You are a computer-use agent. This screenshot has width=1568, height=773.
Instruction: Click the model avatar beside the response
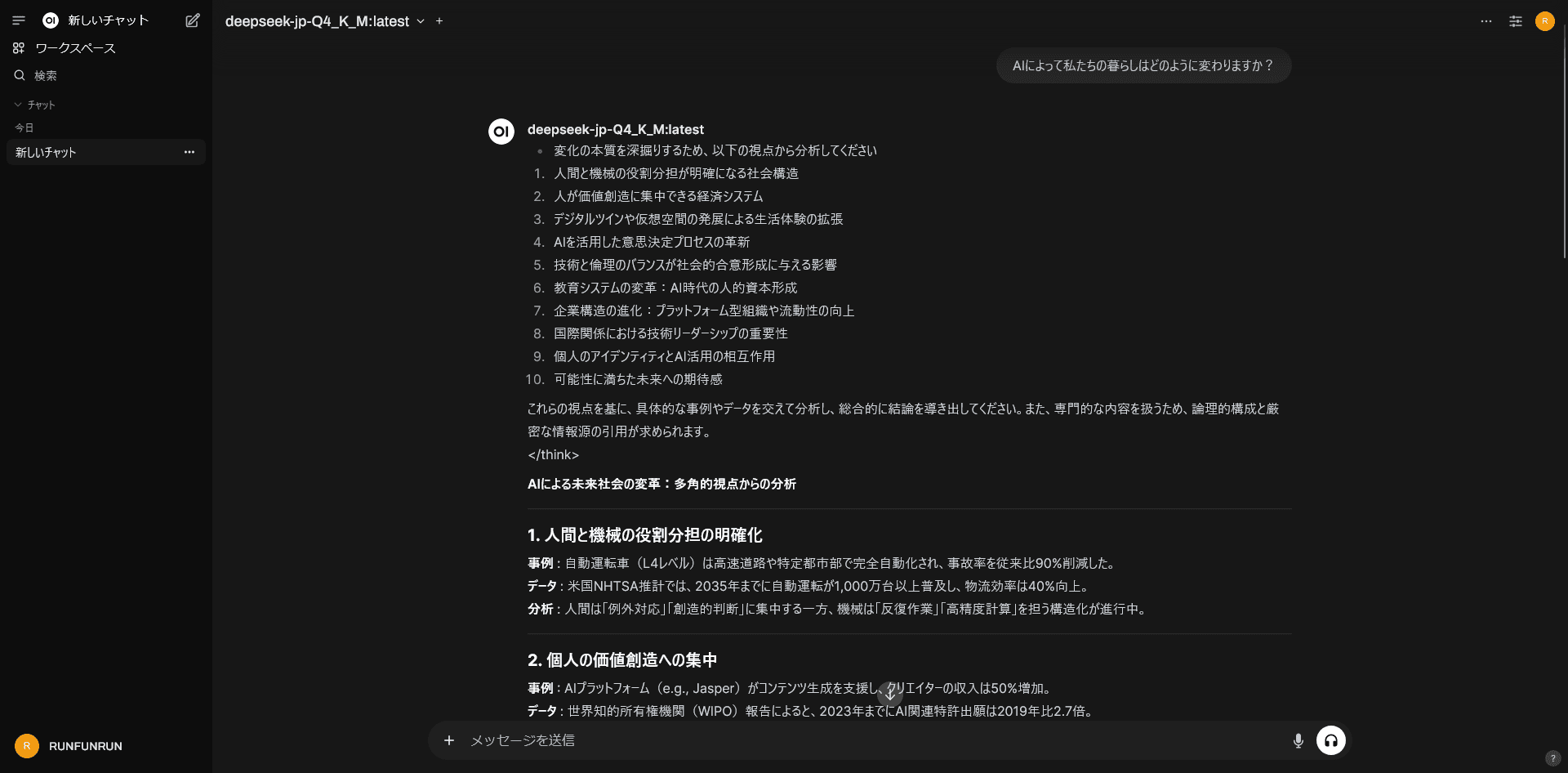click(x=501, y=131)
